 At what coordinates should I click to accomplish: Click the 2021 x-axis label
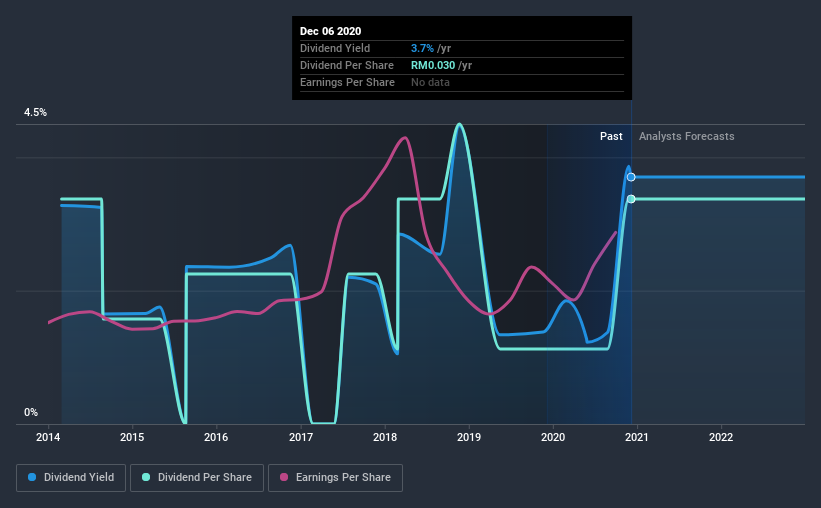point(637,437)
